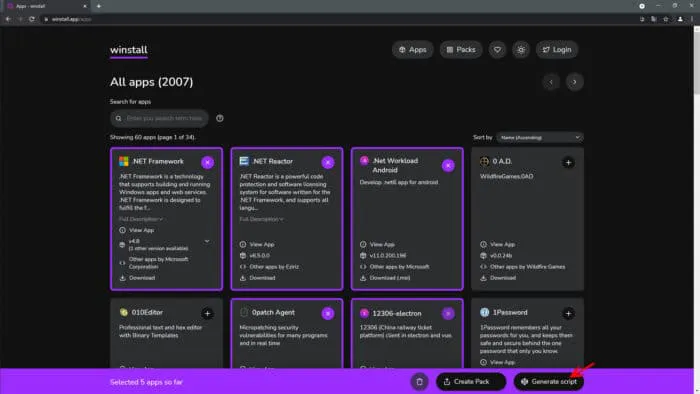Open the Sort by dropdown

pyautogui.click(x=540, y=137)
